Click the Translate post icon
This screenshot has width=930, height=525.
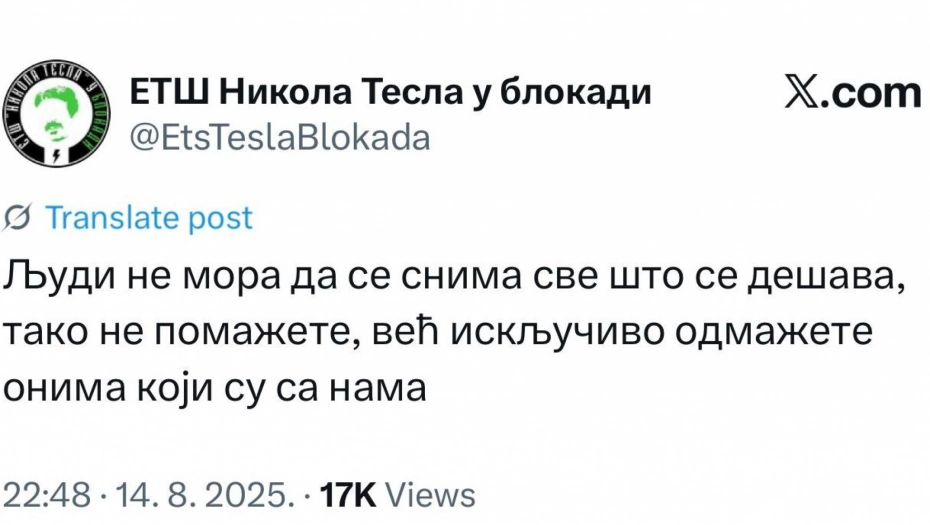18,218
